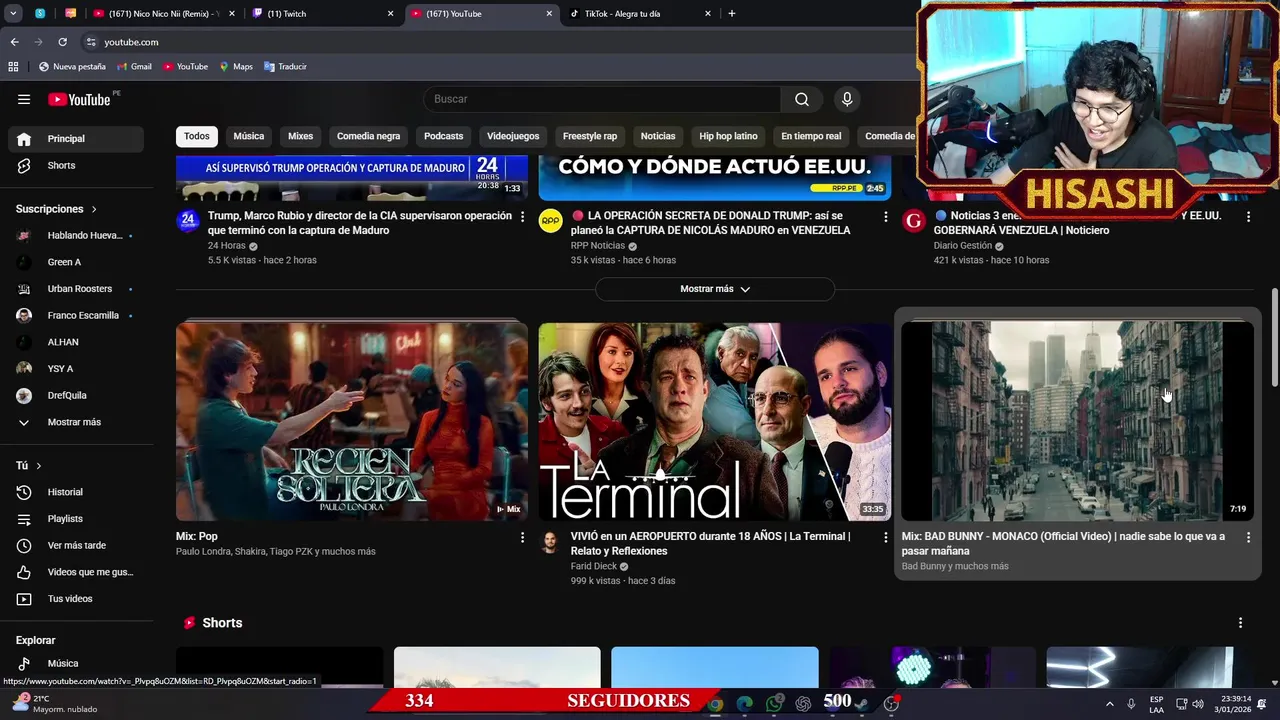Expand the Mostrar más news button
The height and width of the screenshot is (720, 1280).
pos(715,289)
